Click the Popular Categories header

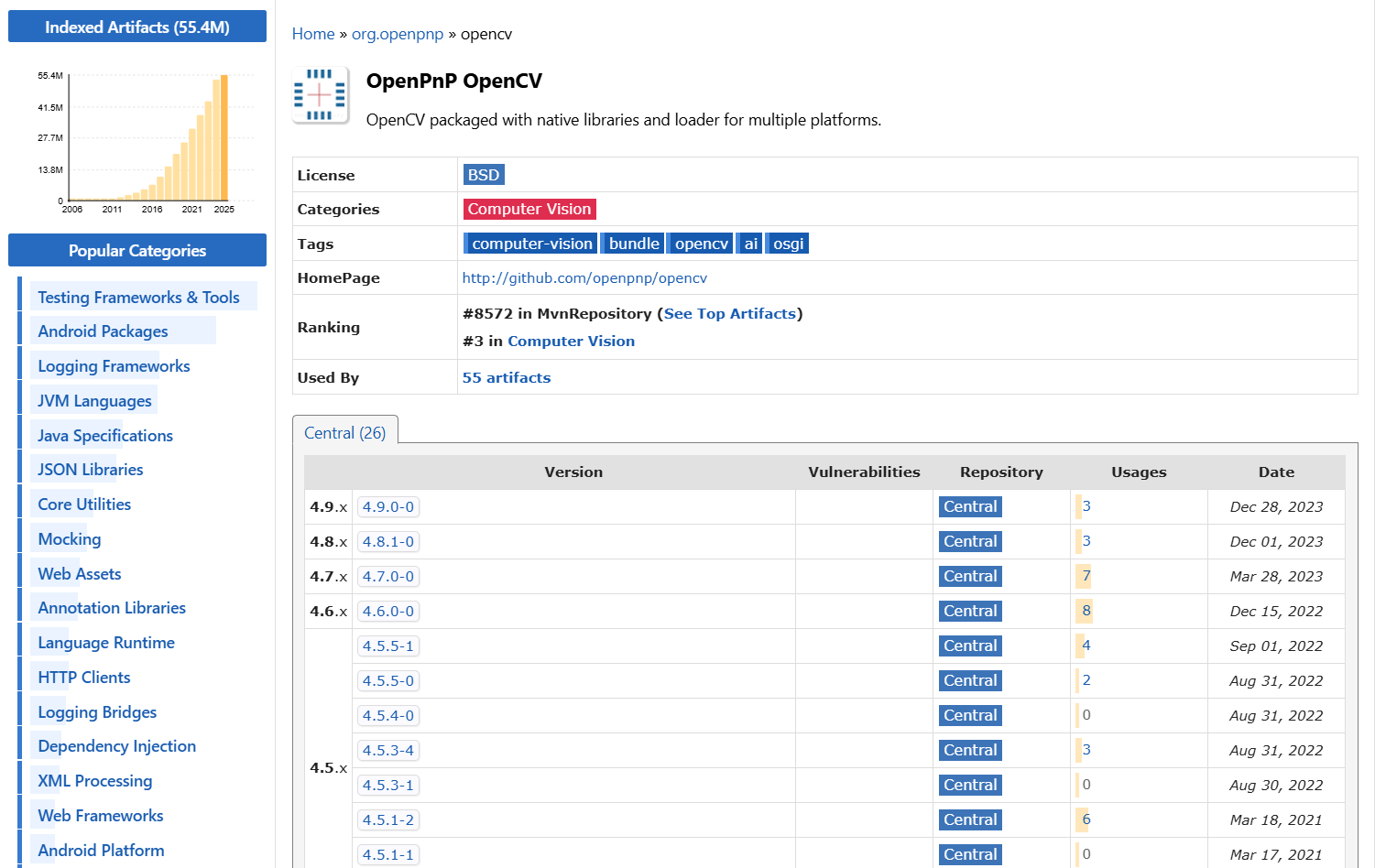coord(137,250)
